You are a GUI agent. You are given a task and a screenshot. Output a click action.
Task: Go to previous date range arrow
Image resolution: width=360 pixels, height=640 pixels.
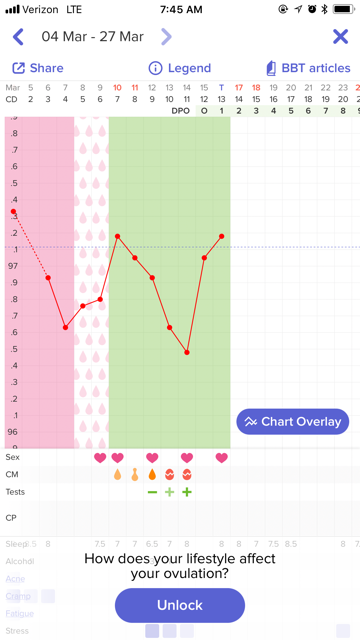coord(18,37)
